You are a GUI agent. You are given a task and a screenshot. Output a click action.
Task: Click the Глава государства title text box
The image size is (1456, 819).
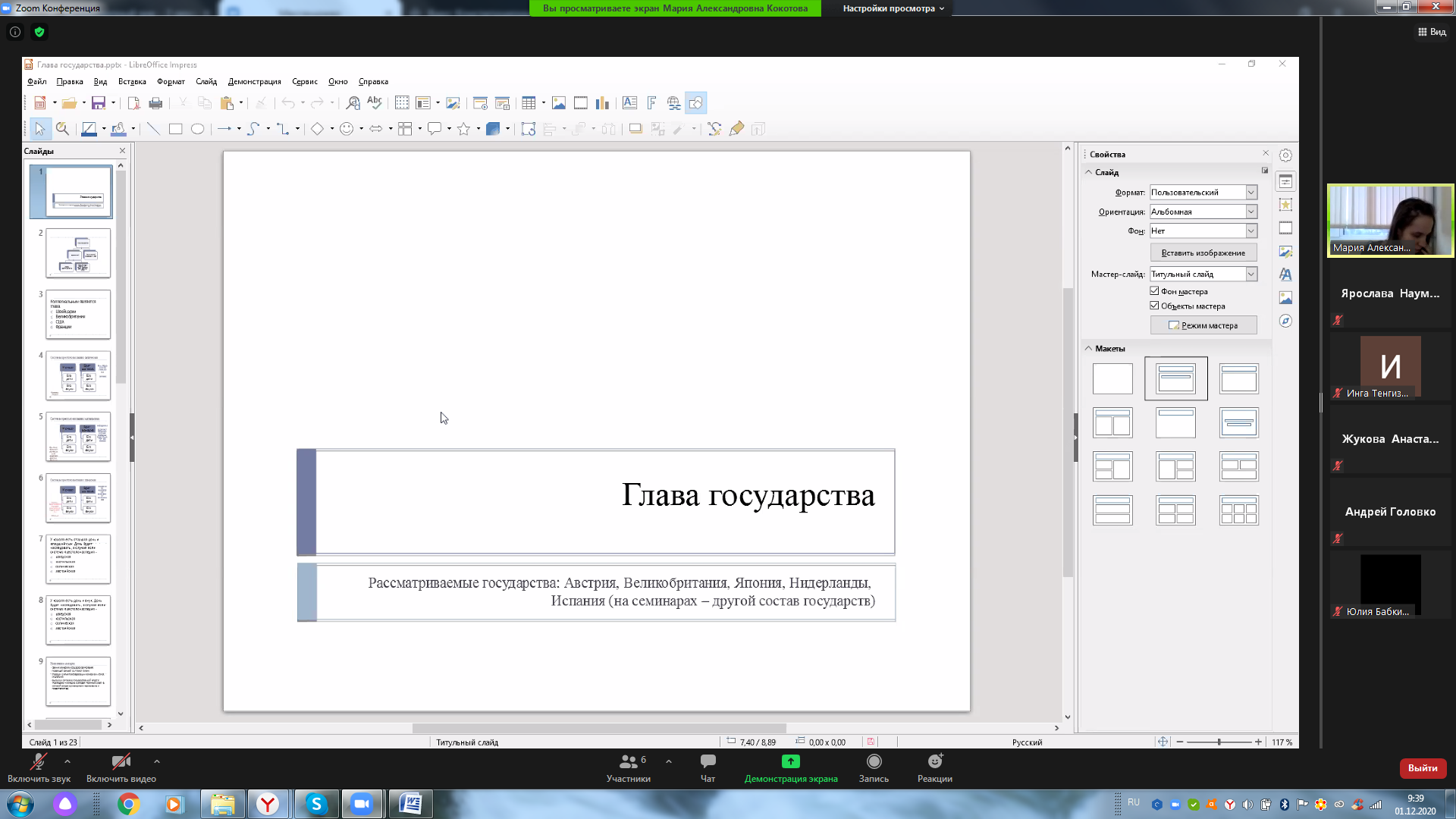coord(596,502)
